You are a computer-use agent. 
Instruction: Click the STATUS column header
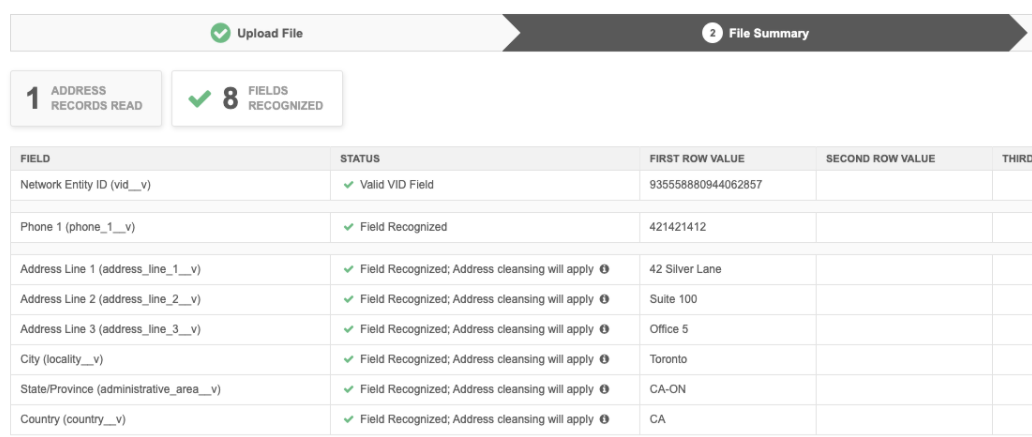click(360, 159)
